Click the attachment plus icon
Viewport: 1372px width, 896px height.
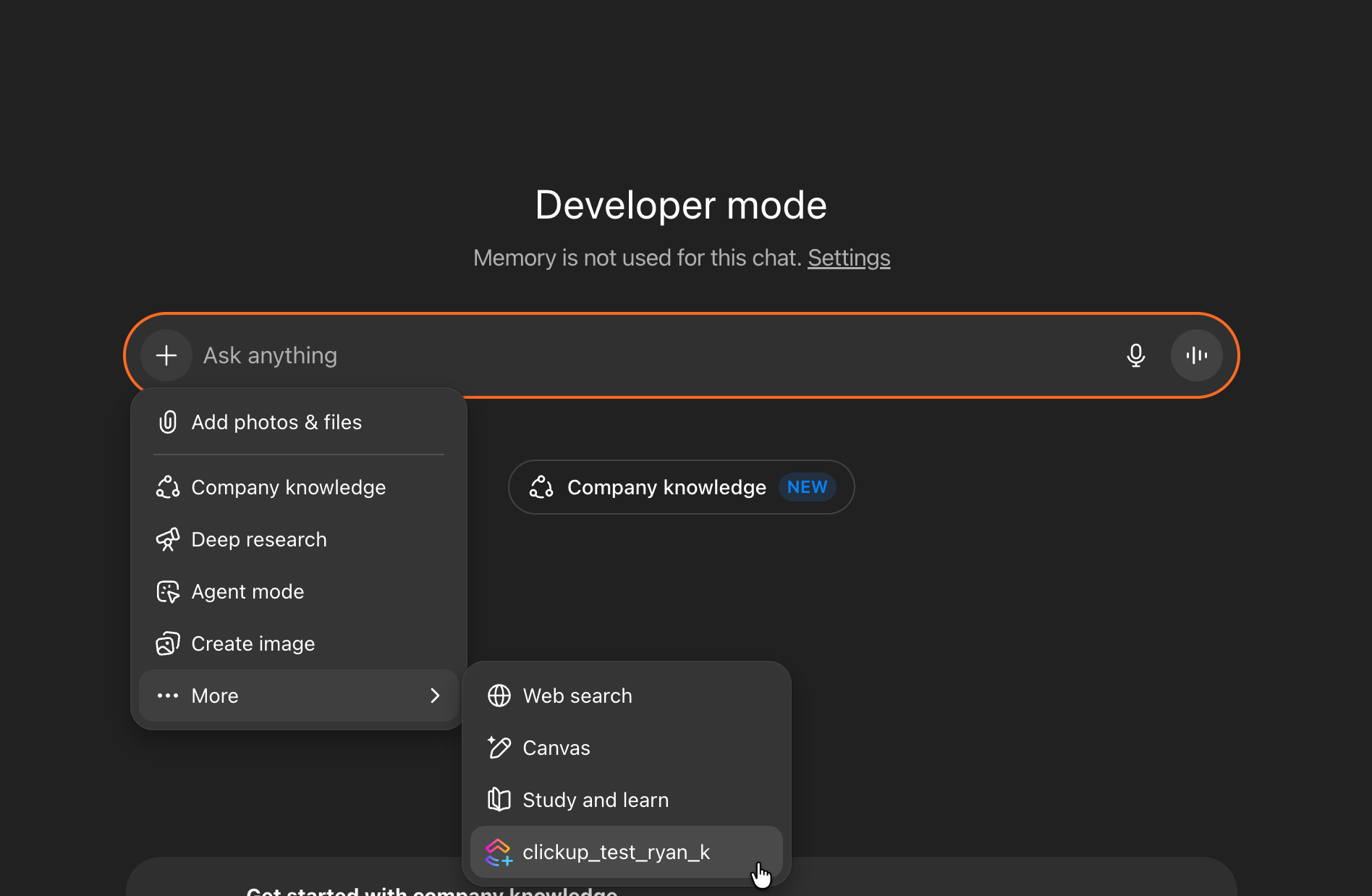pos(166,355)
